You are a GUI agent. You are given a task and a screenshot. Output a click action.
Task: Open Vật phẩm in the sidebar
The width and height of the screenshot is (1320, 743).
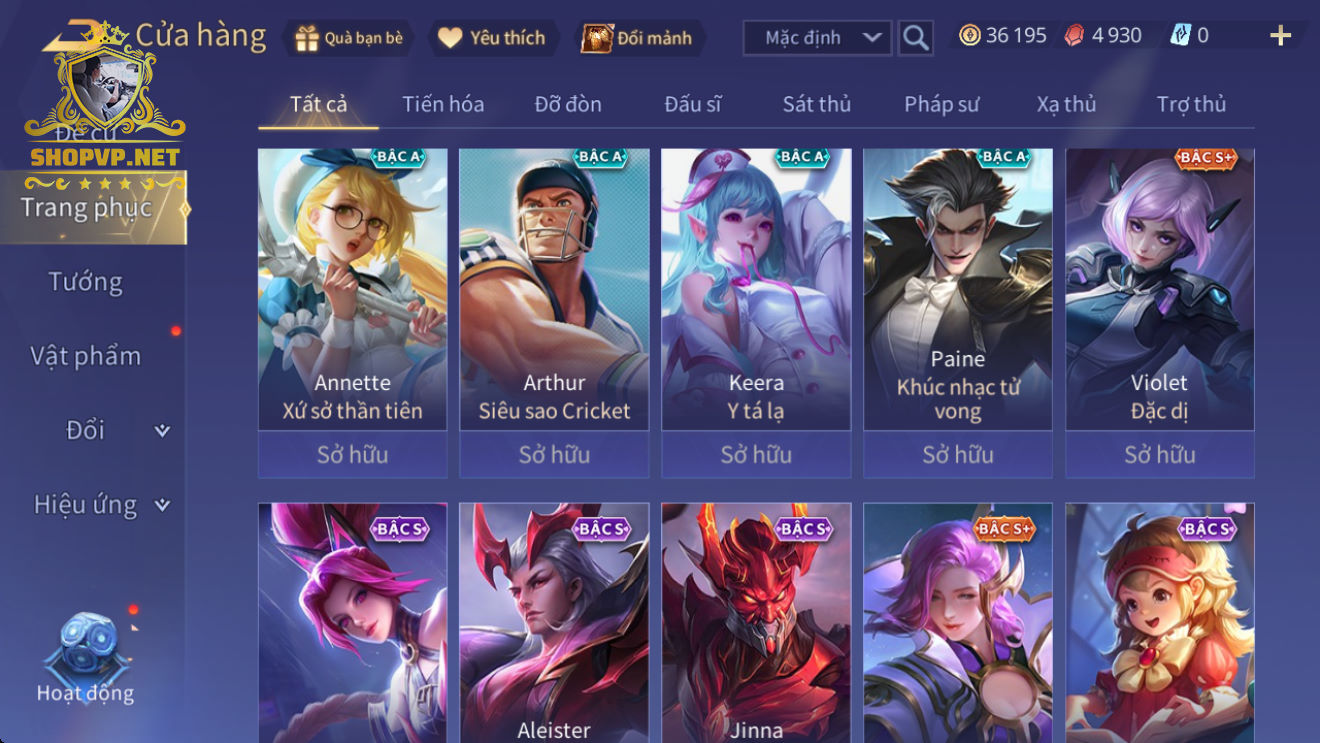point(86,356)
